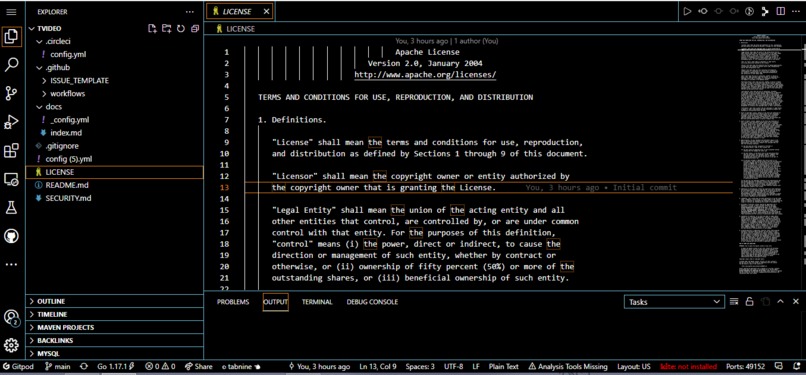Select the LICENSE editor tab
The width and height of the screenshot is (806, 375).
[241, 11]
